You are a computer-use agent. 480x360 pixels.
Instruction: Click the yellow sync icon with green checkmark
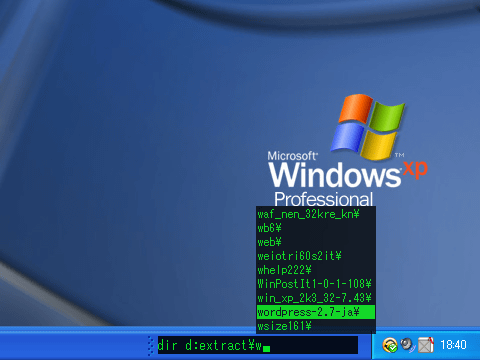[390, 345]
